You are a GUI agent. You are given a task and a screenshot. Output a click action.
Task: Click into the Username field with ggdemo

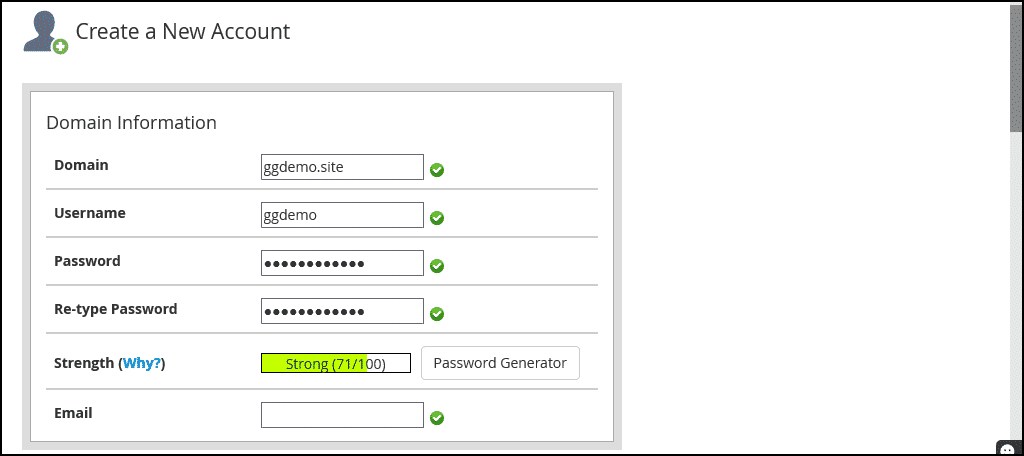click(342, 215)
